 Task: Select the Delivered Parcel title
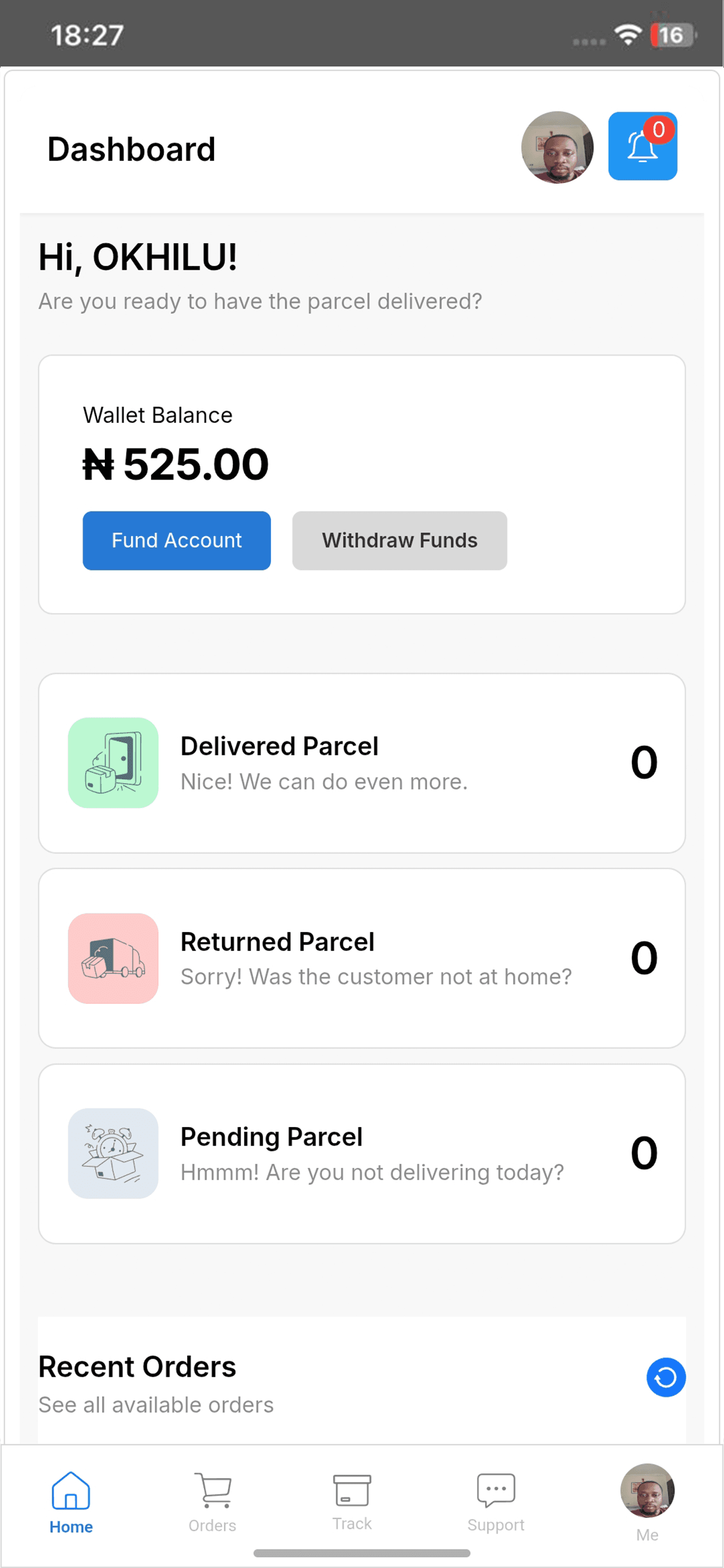click(x=279, y=746)
